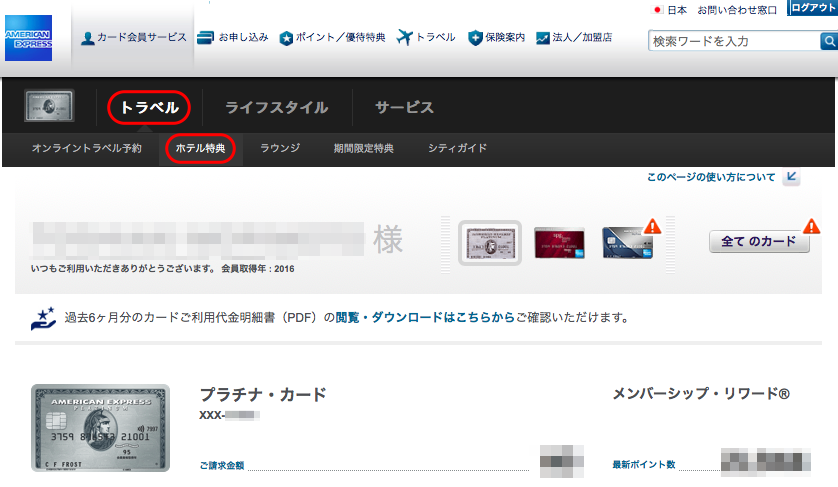Click the hand with stars icon
Screen dimensions: 838x487
(x=43, y=318)
